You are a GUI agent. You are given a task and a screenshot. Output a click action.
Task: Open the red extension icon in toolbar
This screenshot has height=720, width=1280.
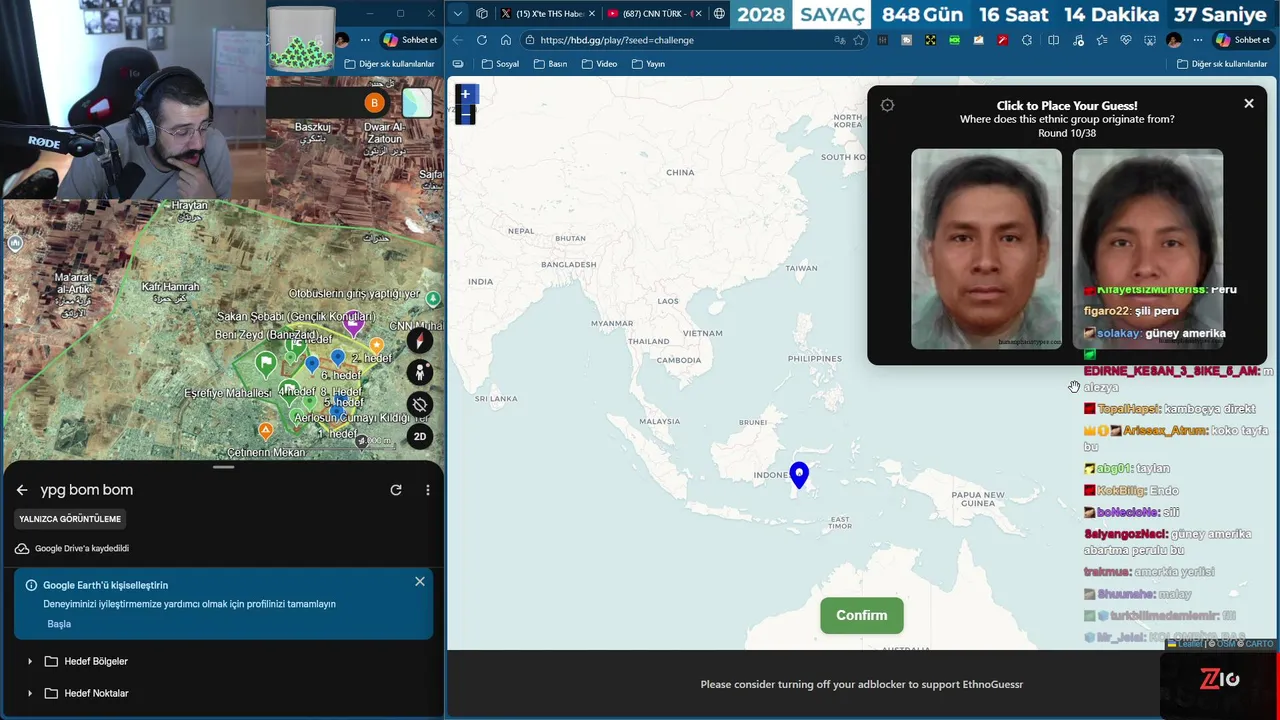[x=1003, y=40]
